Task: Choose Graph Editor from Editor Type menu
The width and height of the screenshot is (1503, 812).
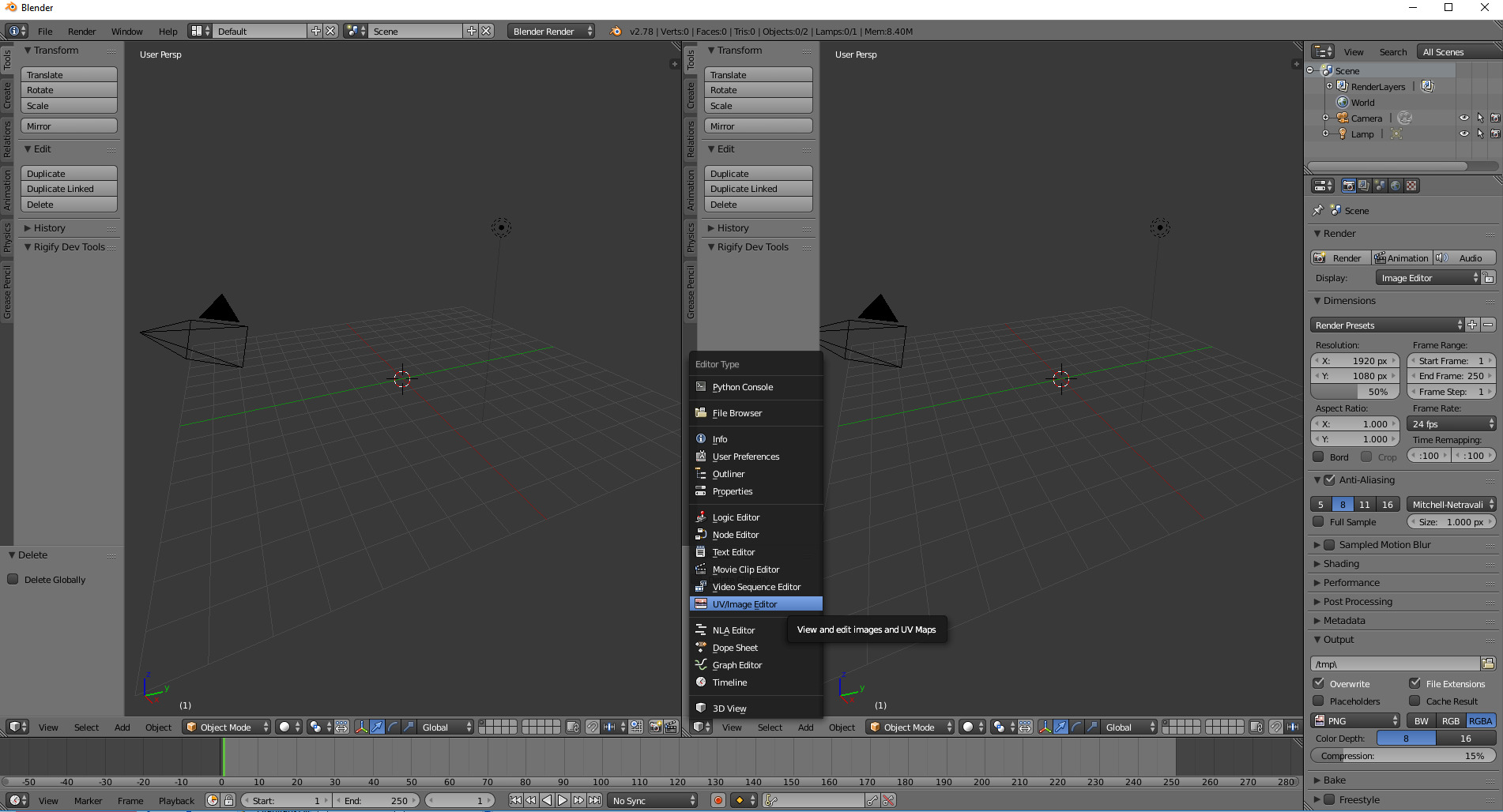Action: [755, 664]
